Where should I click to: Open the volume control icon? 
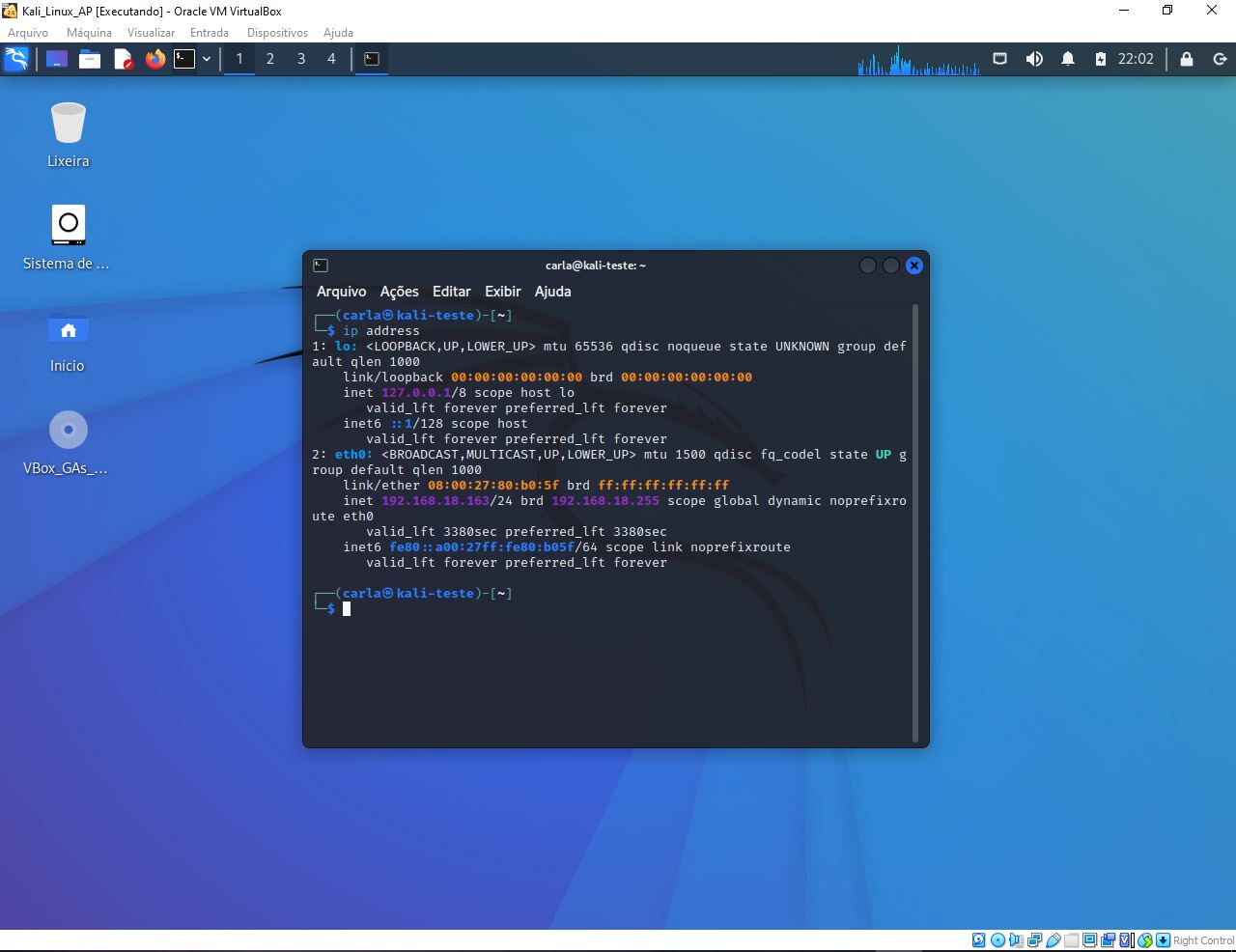click(1034, 59)
